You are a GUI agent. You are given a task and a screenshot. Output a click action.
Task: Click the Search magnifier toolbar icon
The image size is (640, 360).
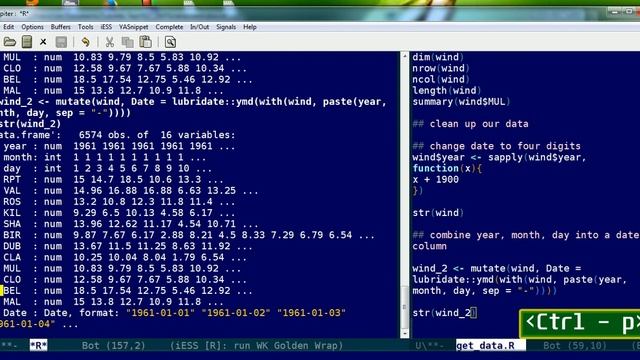point(170,42)
